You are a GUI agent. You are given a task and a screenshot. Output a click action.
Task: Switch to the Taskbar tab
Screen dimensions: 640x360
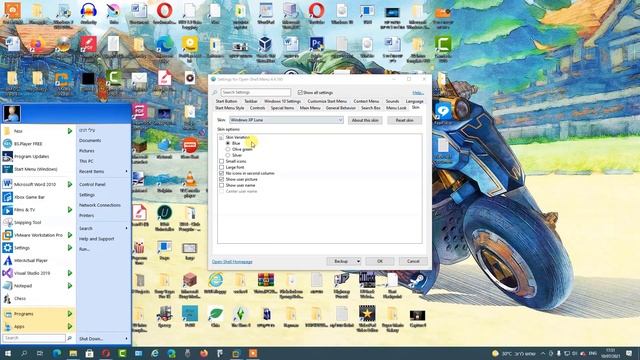(x=251, y=101)
